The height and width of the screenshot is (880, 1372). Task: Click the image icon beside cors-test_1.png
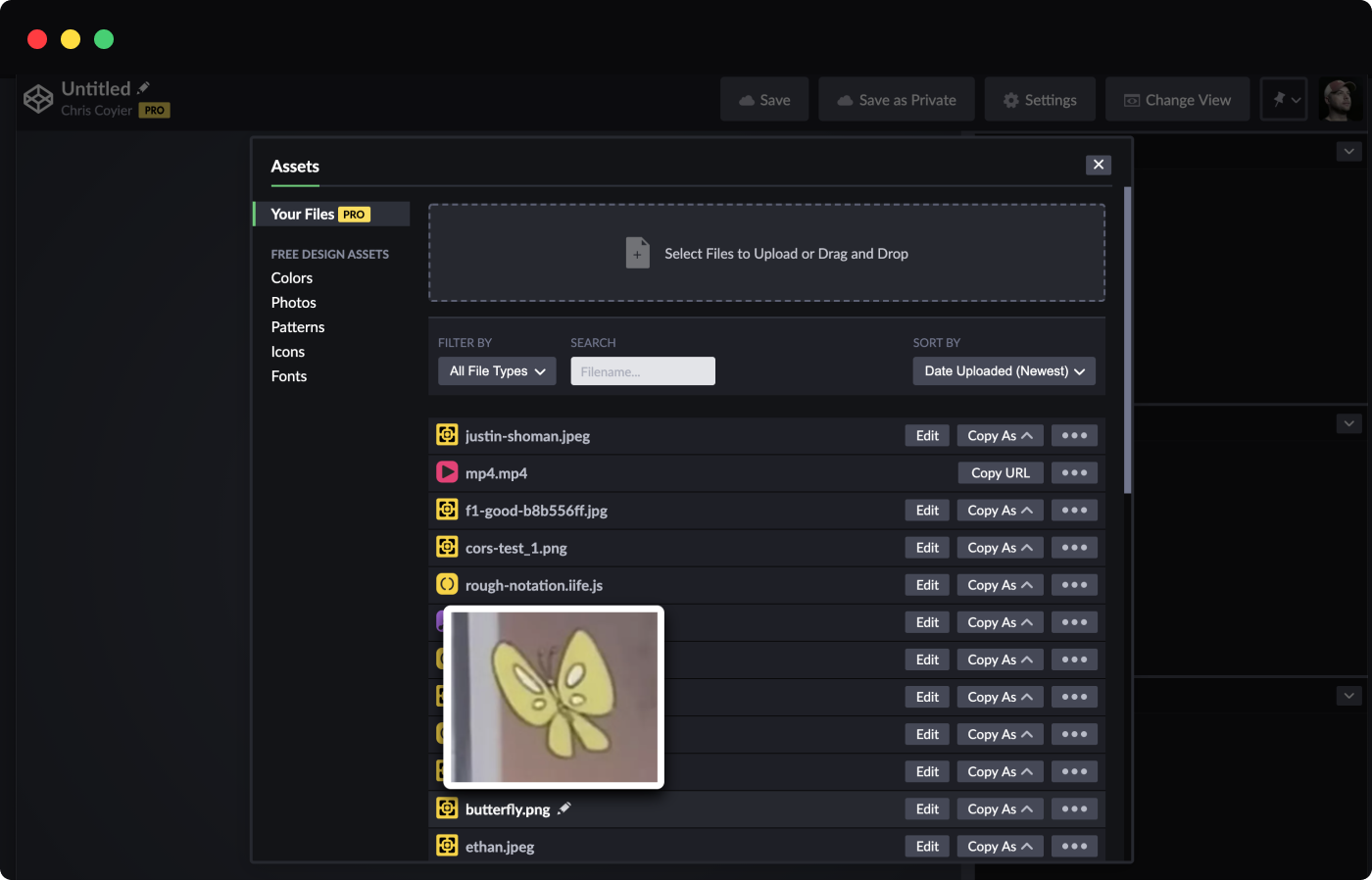pos(447,547)
